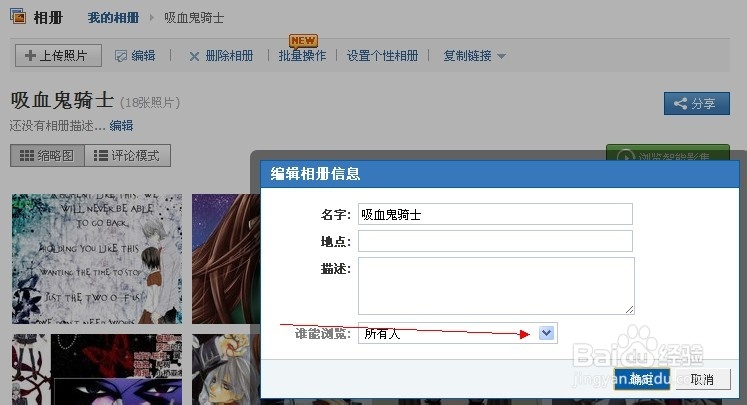Open the brown-haired girl photo thumbnail
Screen dimensions: 747x405
click(226, 259)
